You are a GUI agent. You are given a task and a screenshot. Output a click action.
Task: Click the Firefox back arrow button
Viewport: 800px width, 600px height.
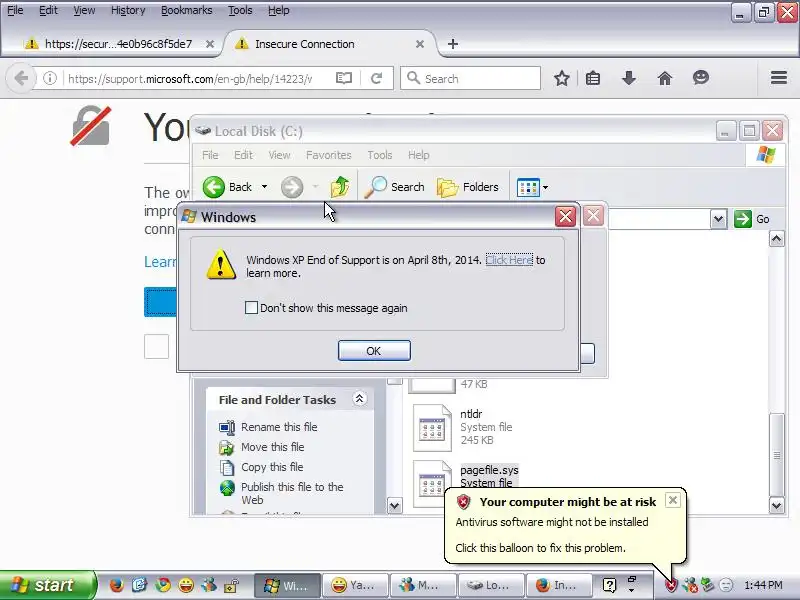[21, 79]
